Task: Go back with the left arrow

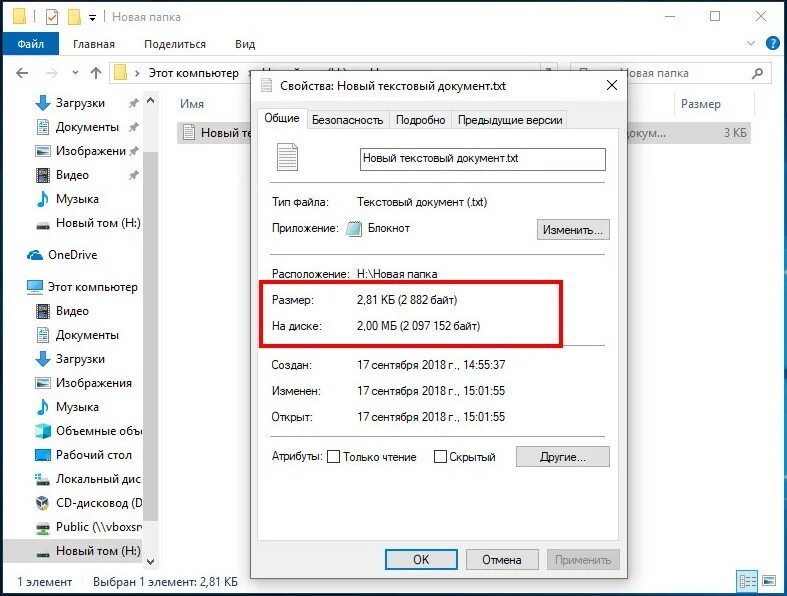Action: tap(22, 73)
